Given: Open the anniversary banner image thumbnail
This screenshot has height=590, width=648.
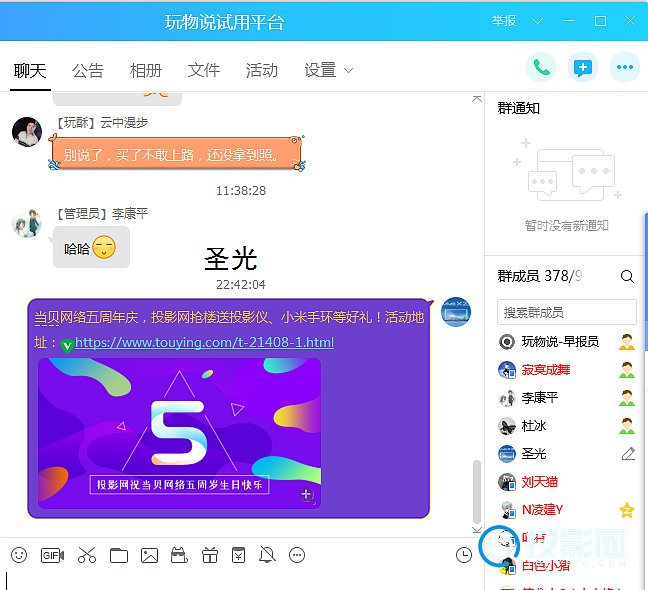Looking at the screenshot, I should [179, 432].
